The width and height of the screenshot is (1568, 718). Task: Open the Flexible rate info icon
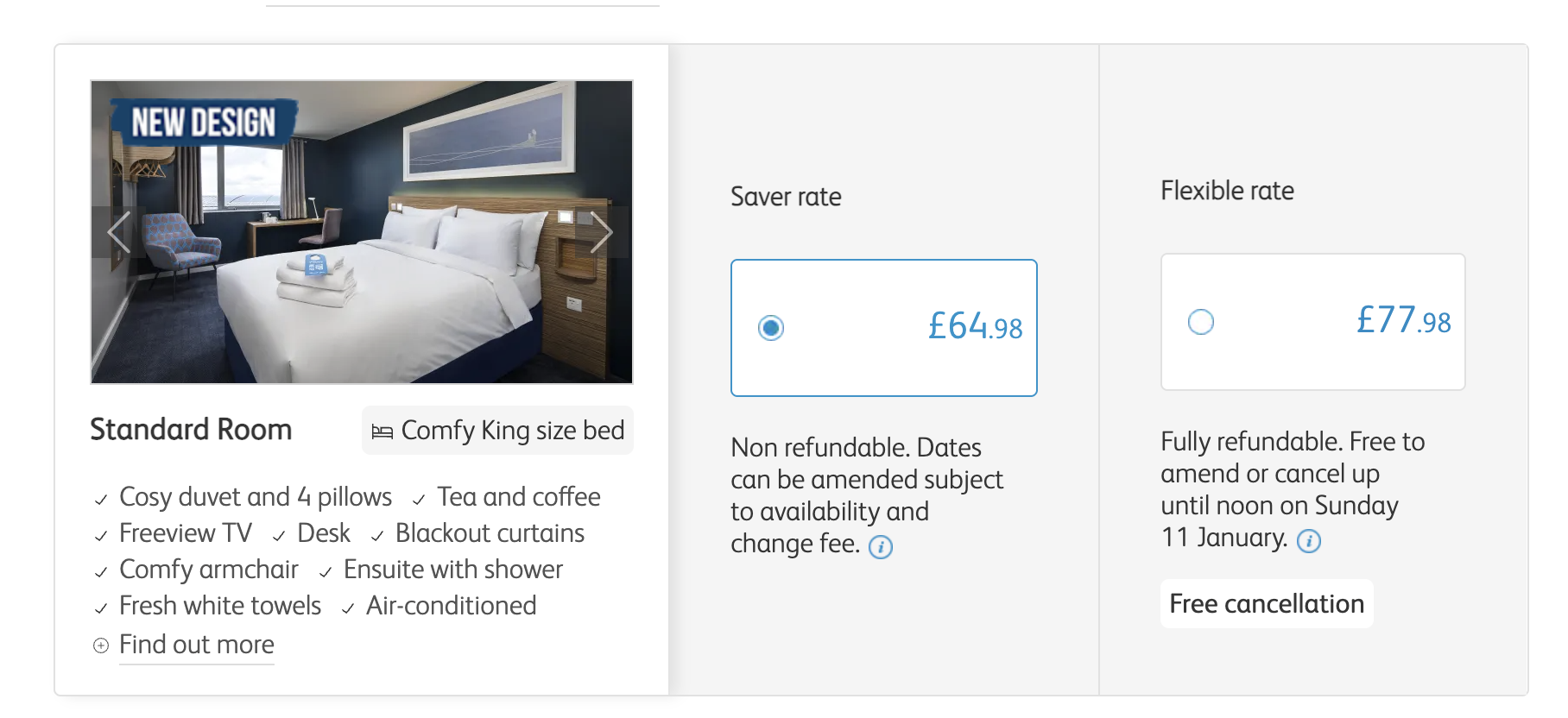1309,541
